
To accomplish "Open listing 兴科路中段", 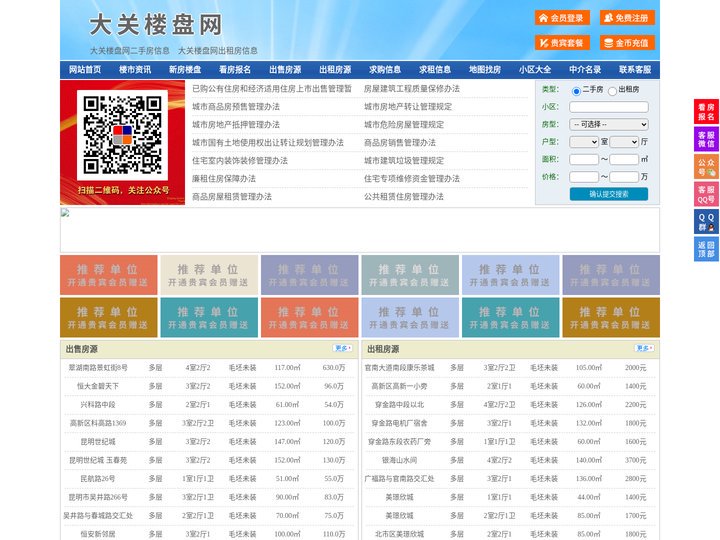I will 98,405.
